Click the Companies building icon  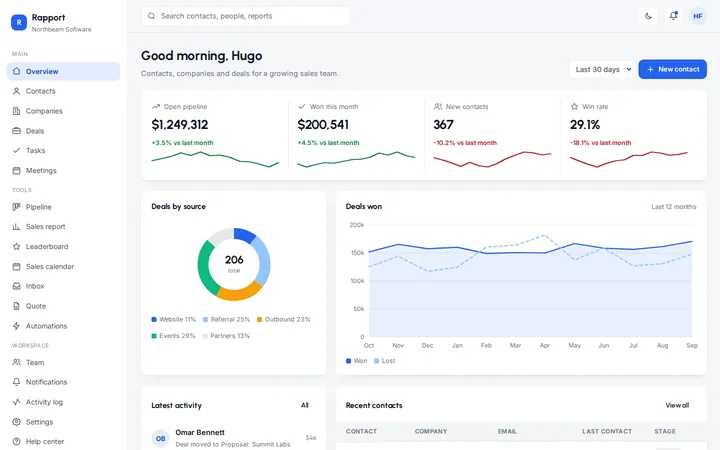(x=17, y=111)
